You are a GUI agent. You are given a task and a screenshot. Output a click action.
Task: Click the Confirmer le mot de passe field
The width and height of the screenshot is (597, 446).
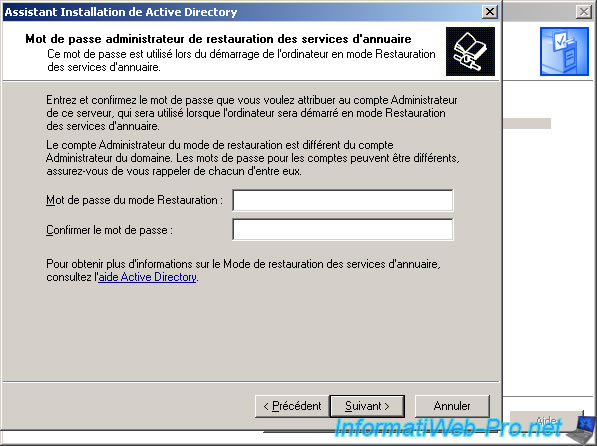point(343,229)
